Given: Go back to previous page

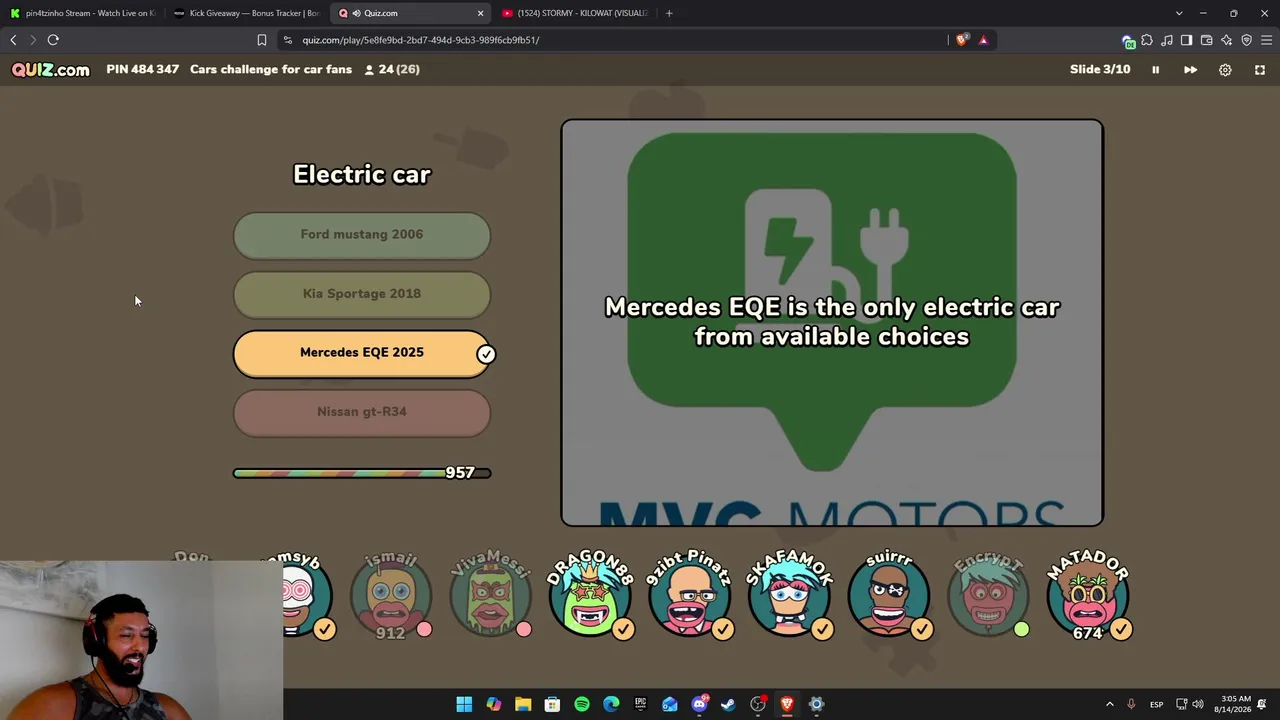Looking at the screenshot, I should (13, 40).
